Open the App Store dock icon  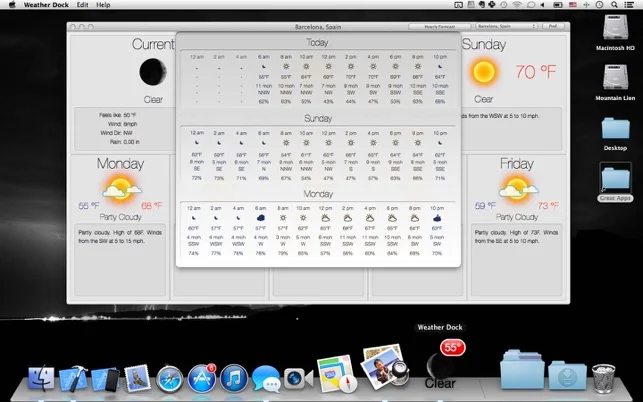click(x=202, y=378)
